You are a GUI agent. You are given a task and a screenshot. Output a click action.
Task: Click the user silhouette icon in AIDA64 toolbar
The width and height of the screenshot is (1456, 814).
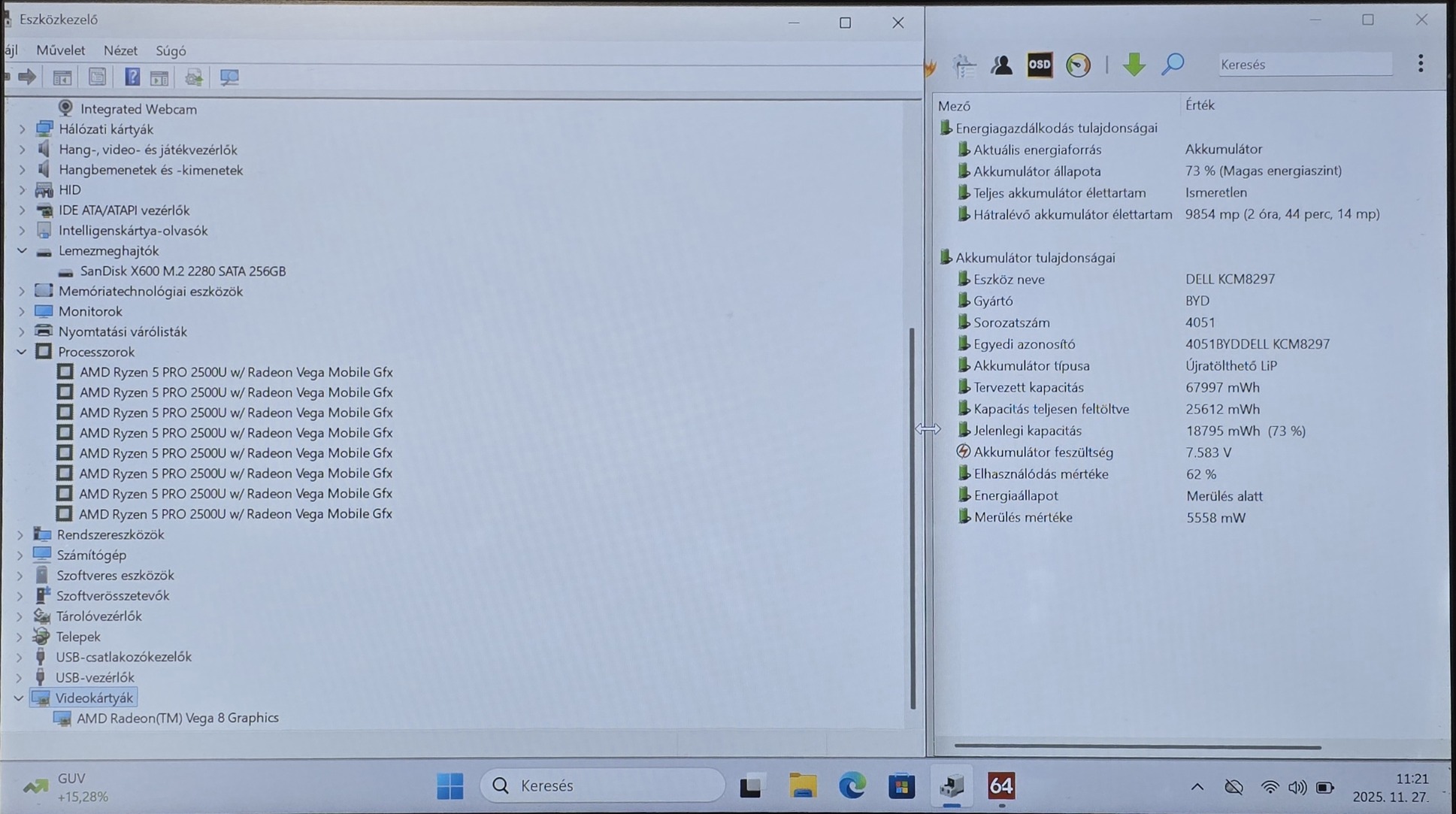tap(1001, 65)
